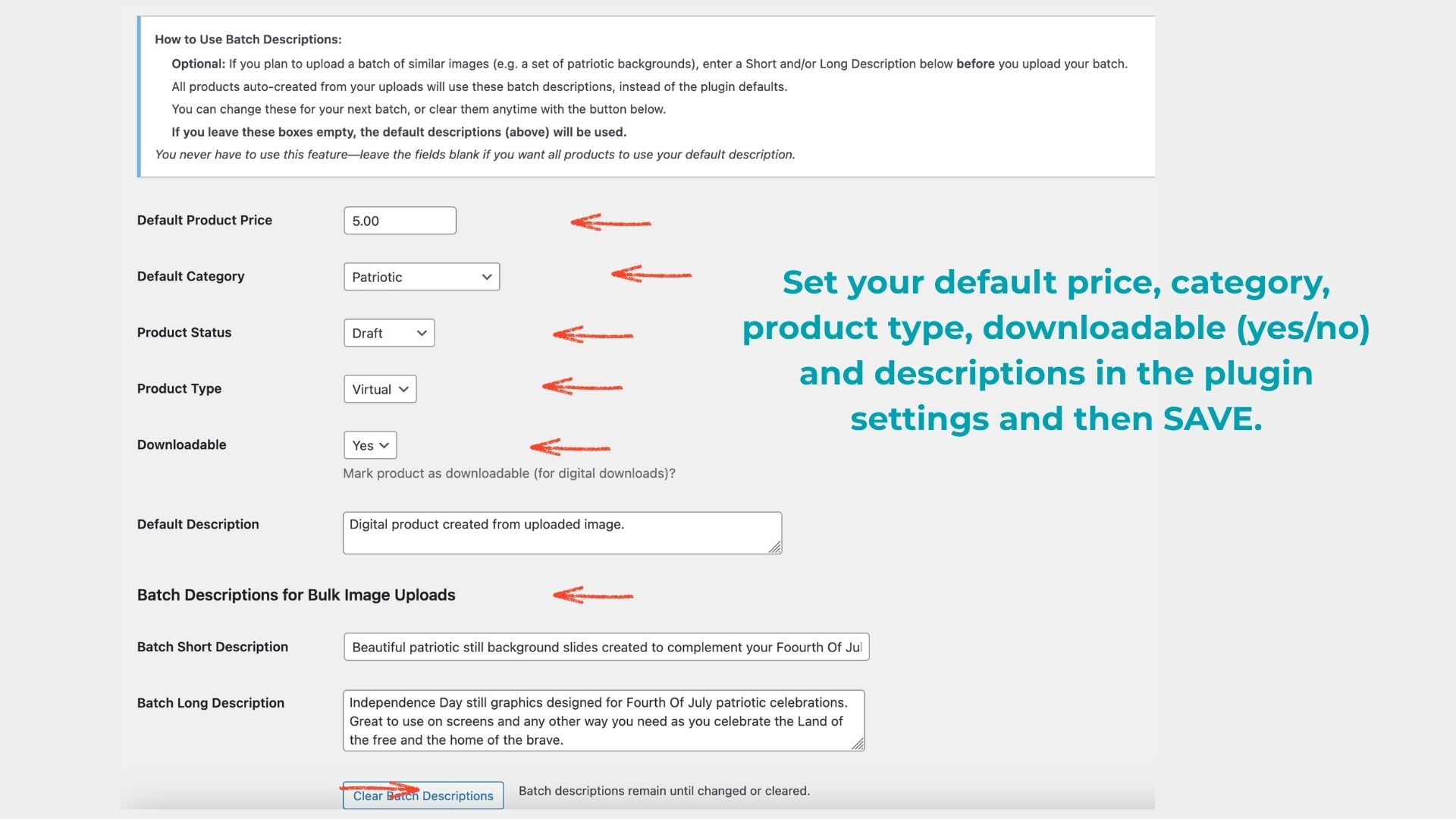Click the red arrow beside the Downloadable dropdown
1456x819 pixels.
pos(570,447)
